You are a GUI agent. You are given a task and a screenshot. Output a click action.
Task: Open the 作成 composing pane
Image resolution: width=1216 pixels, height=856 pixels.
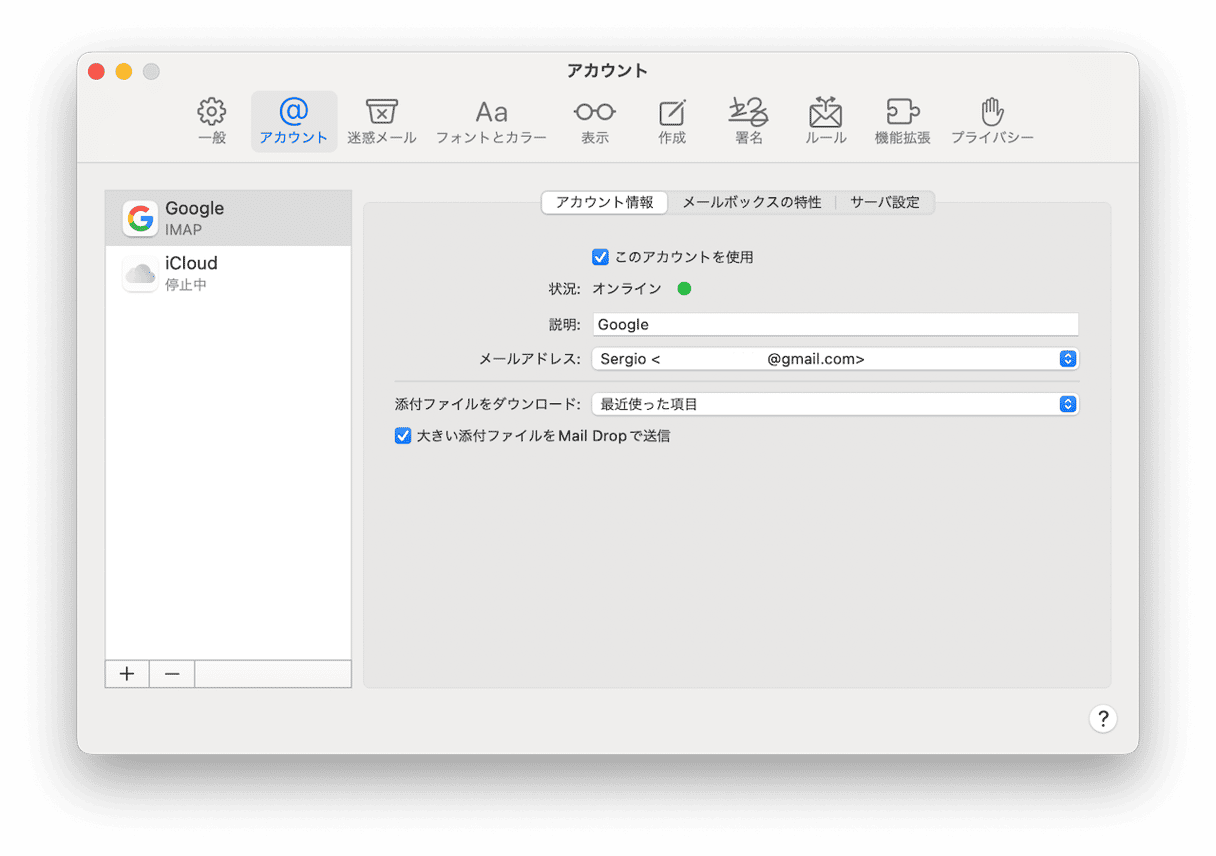(x=672, y=121)
